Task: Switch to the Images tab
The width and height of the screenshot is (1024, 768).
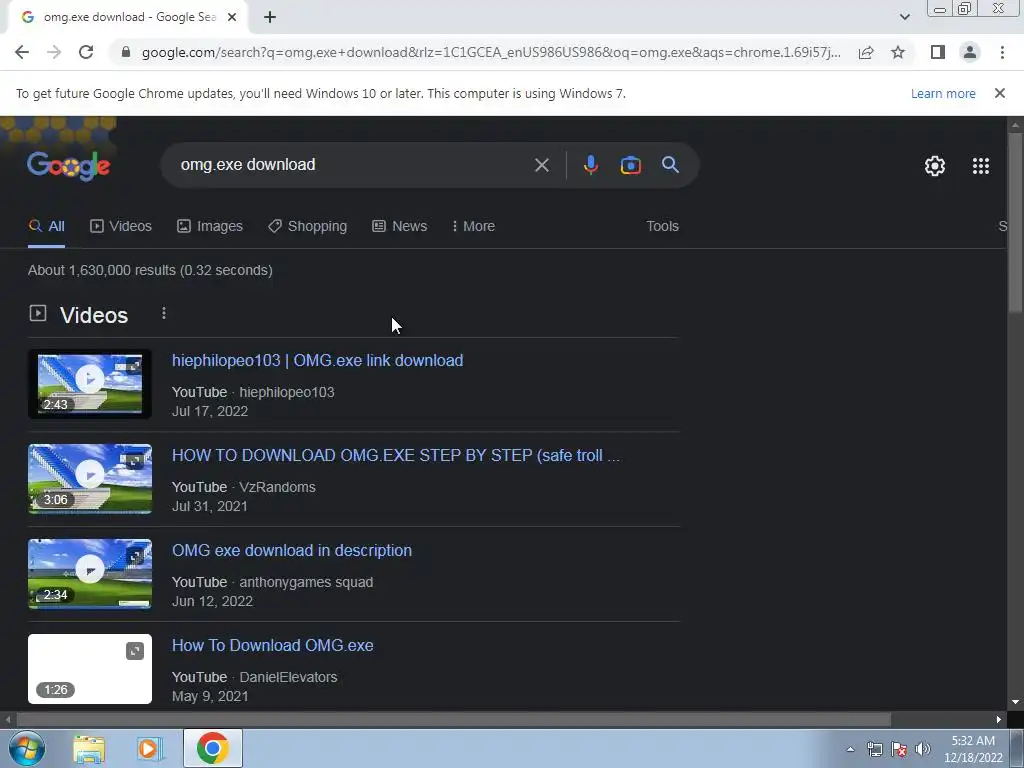Action: coord(210,227)
